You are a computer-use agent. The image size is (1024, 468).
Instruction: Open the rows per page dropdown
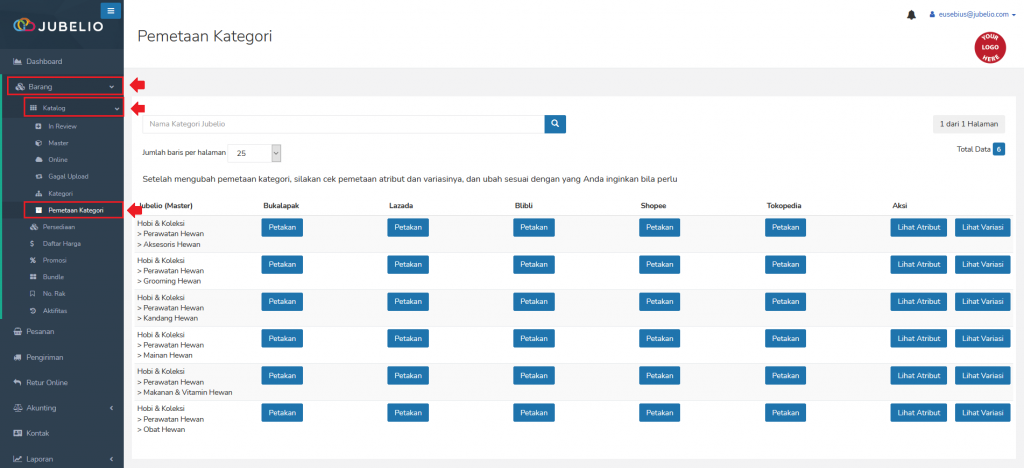[254, 153]
